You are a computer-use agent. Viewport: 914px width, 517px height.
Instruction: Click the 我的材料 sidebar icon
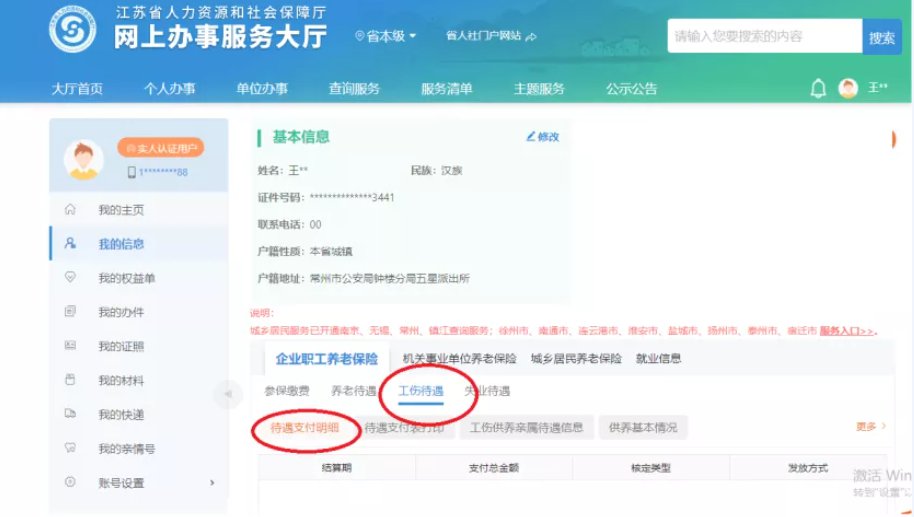point(70,380)
